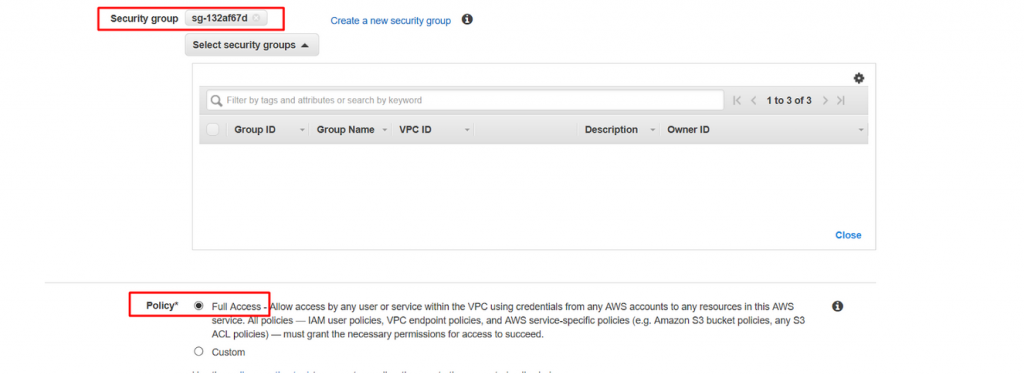This screenshot has width=1024, height=375.
Task: Select the Custom policy option
Action: point(199,351)
